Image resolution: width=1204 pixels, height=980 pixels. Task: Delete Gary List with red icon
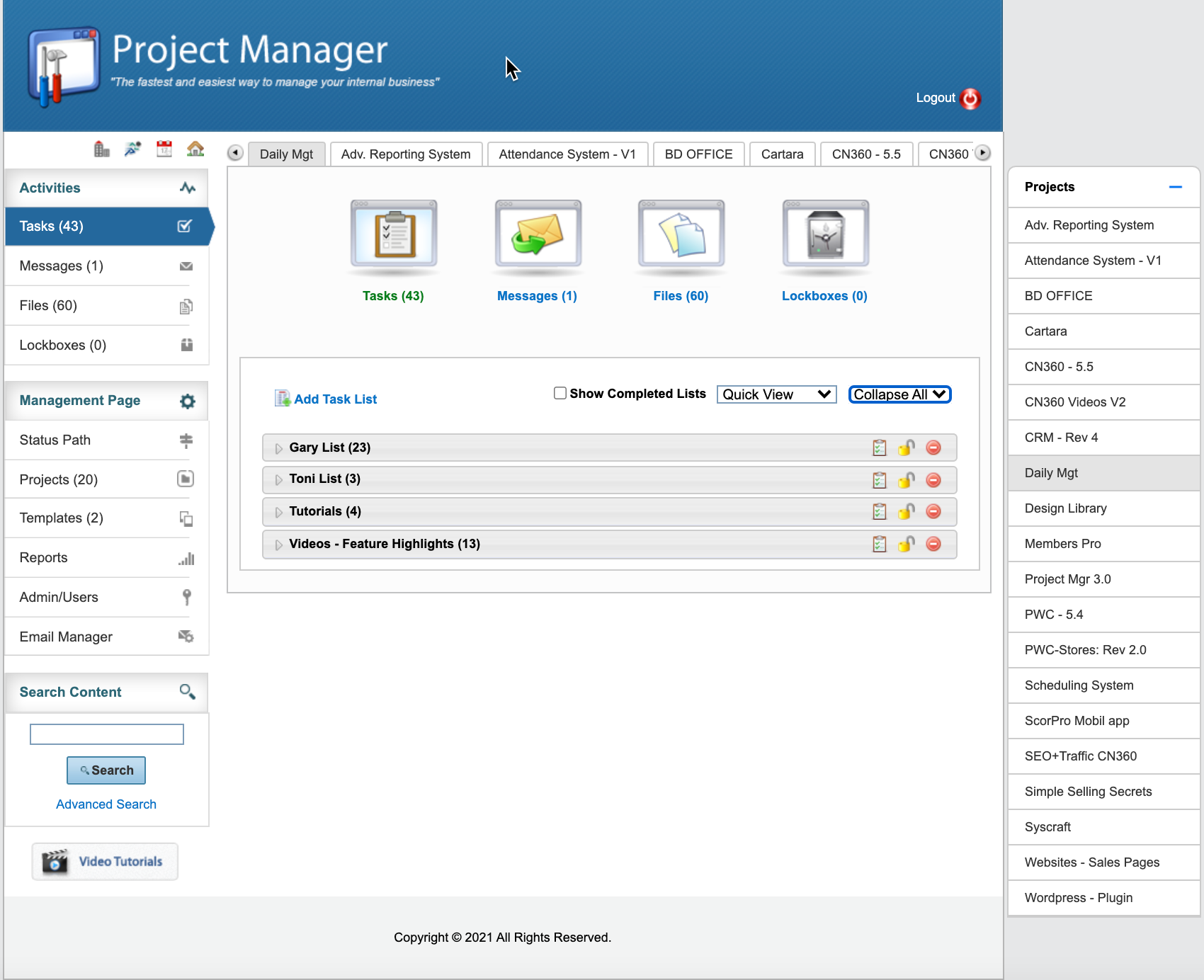[933, 448]
